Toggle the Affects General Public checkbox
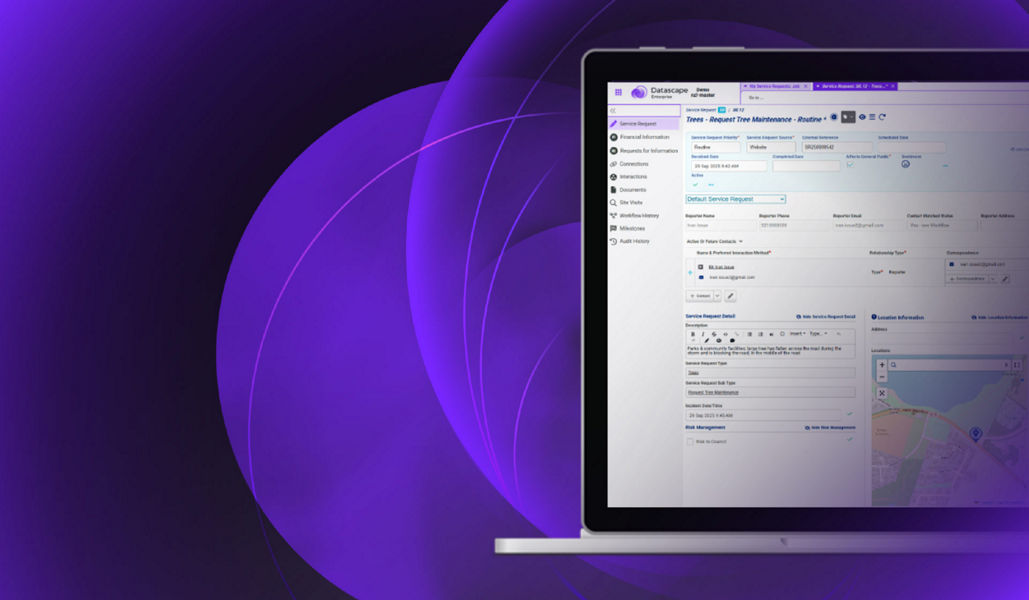Image resolution: width=1029 pixels, height=600 pixels. (x=850, y=165)
